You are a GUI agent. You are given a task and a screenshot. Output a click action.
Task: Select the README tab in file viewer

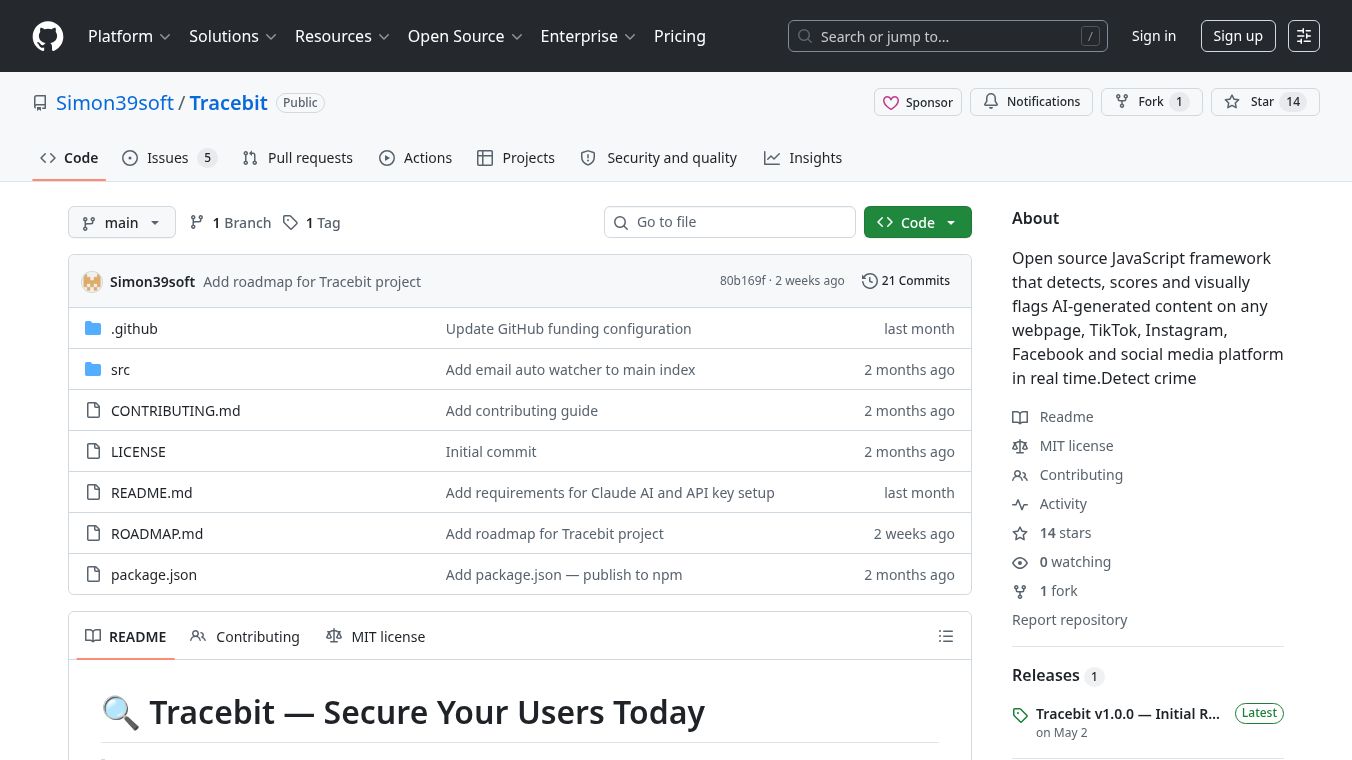tap(126, 637)
